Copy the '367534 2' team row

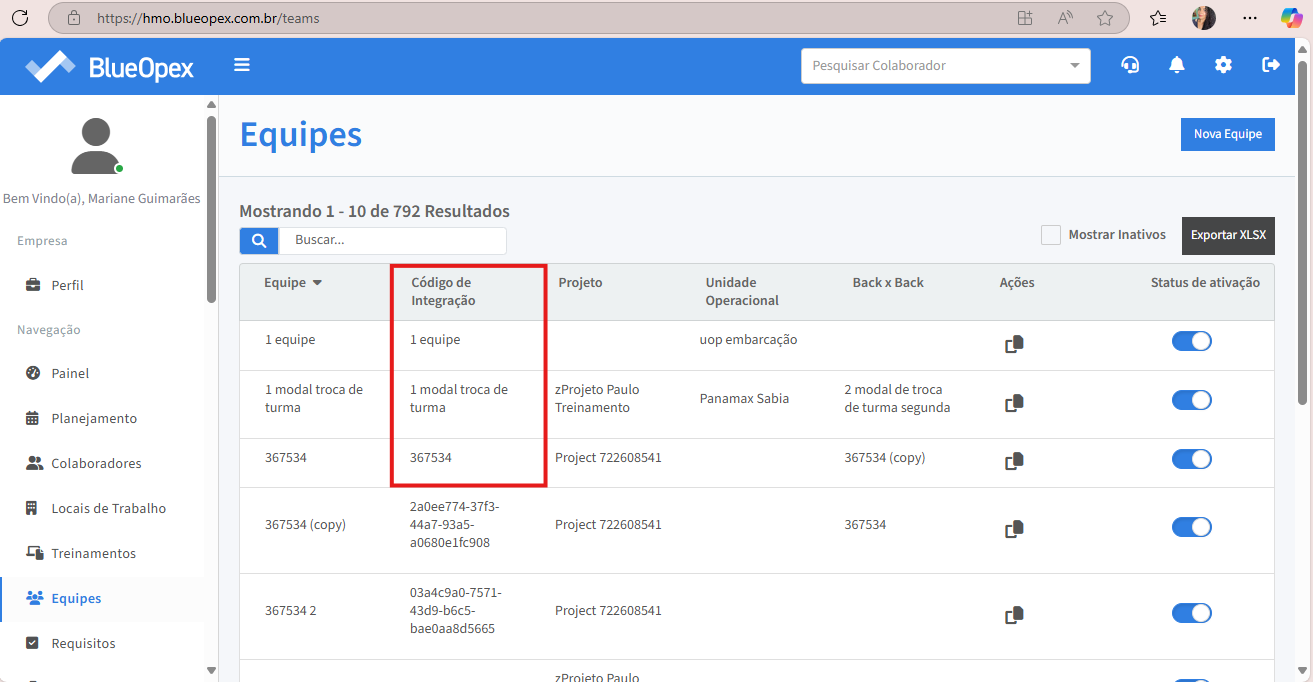(1015, 614)
